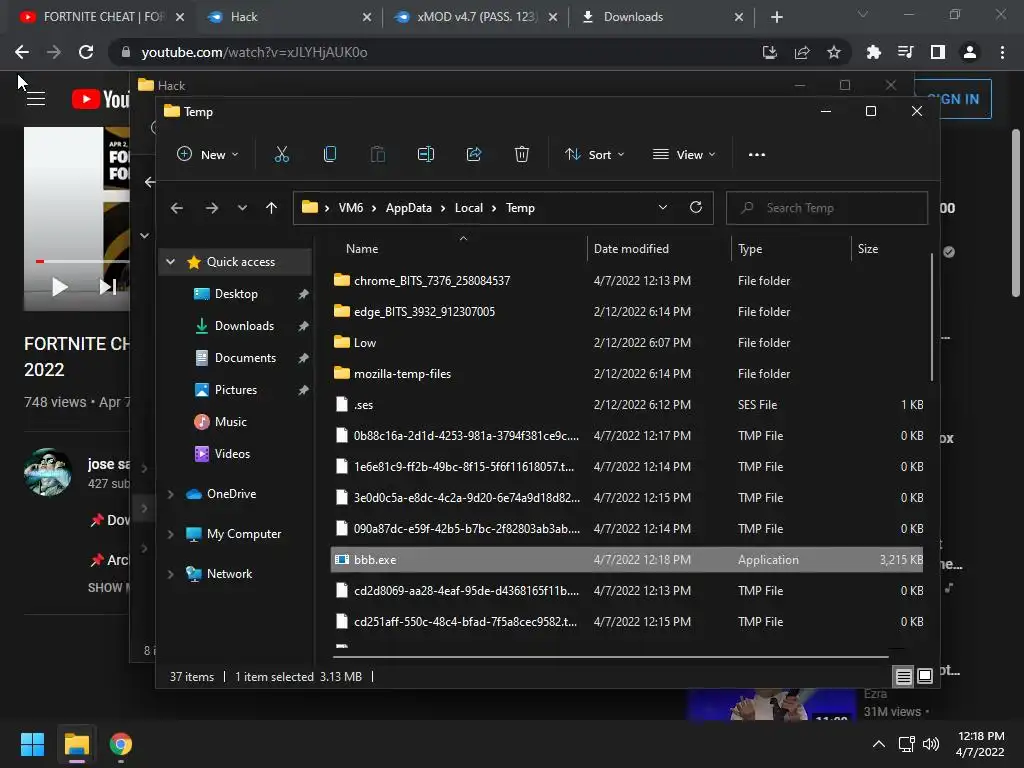This screenshot has height=768, width=1024.
Task: Click AppData in the breadcrumb path
Action: tap(408, 208)
